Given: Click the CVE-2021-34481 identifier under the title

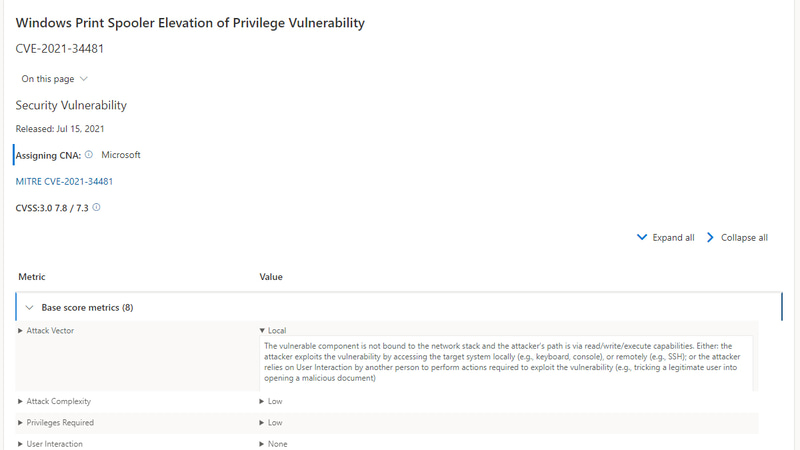Looking at the screenshot, I should 60,48.
